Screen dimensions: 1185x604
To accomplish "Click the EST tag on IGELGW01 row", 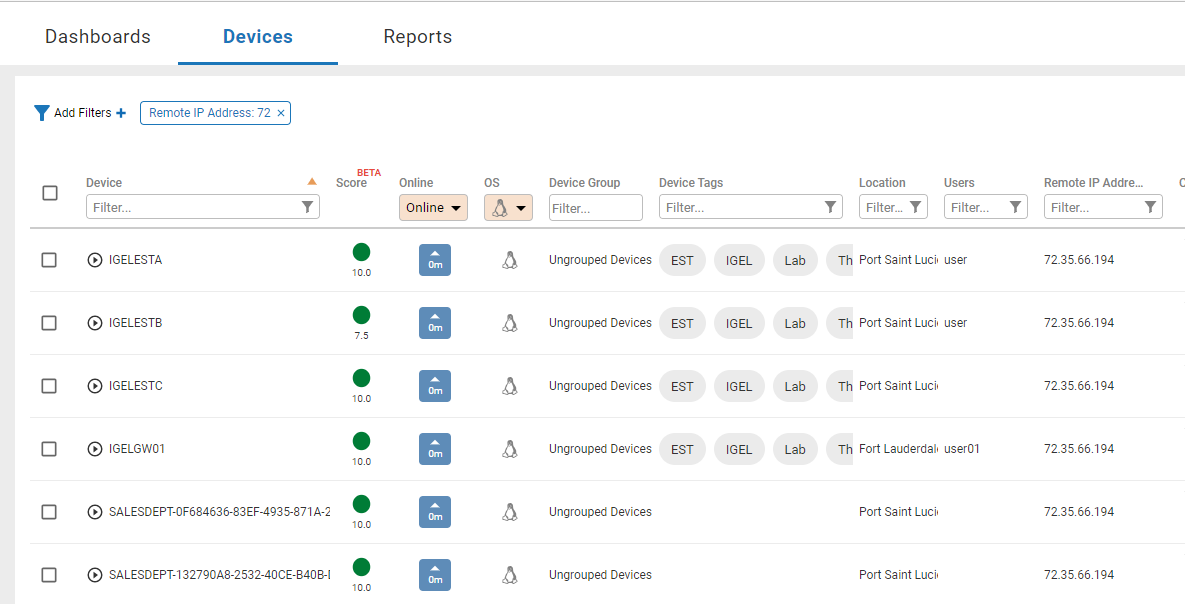I will 682,449.
